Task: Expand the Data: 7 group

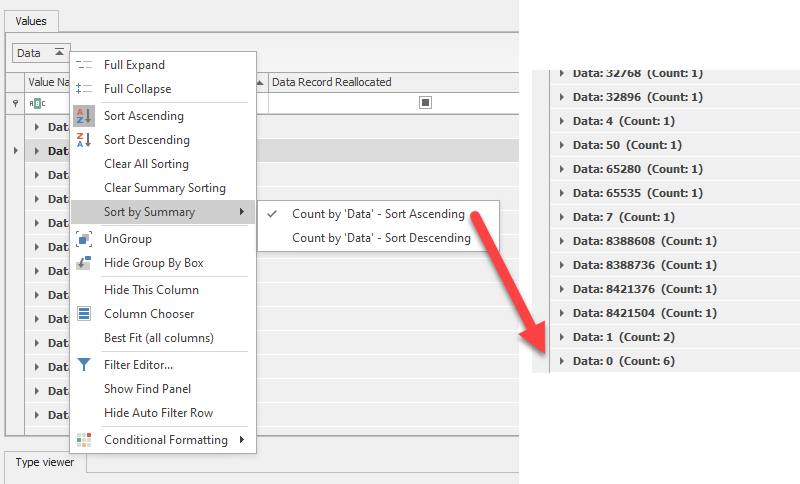Action: point(562,217)
